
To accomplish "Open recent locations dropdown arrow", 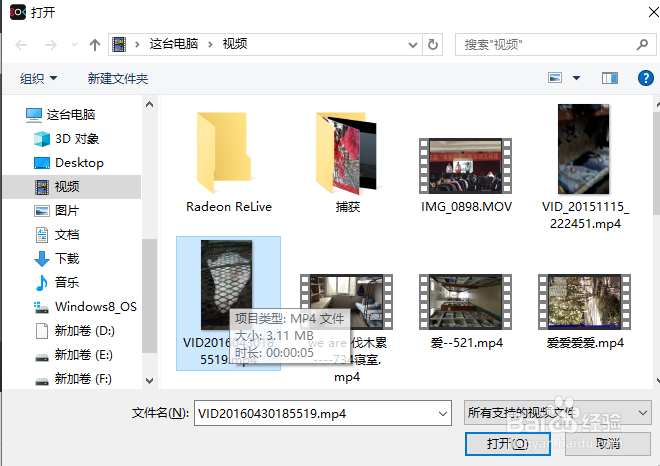I will (x=74, y=45).
